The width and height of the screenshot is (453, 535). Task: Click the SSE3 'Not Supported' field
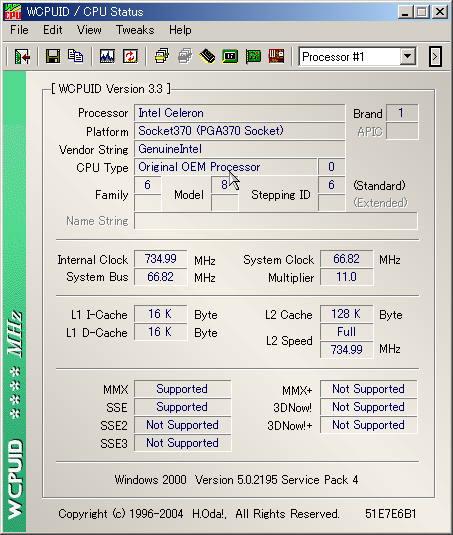pos(182,444)
